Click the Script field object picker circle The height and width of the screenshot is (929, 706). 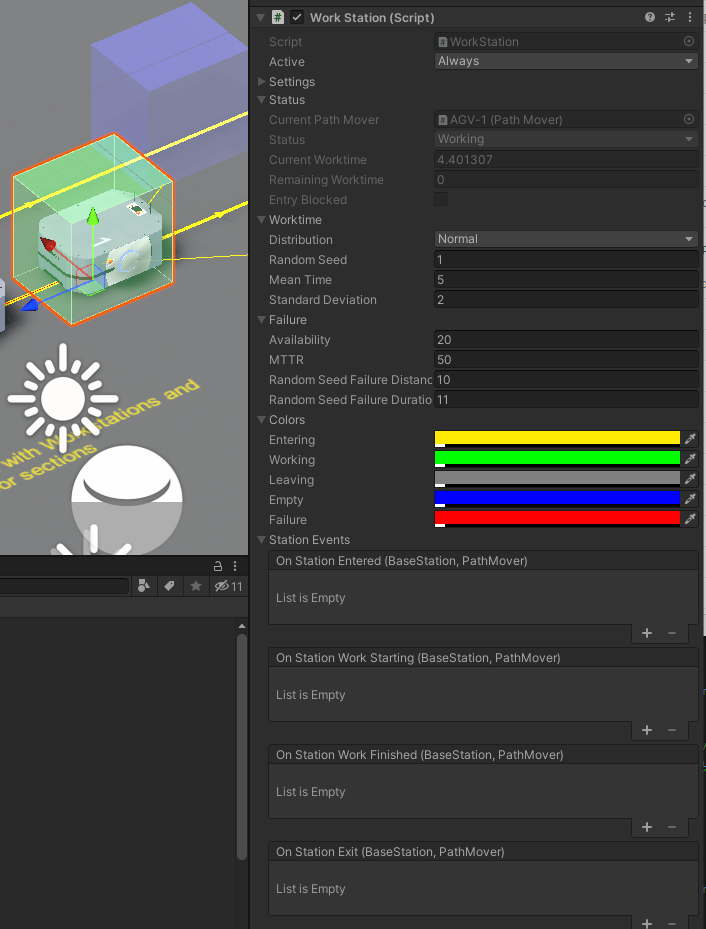pyautogui.click(x=688, y=42)
